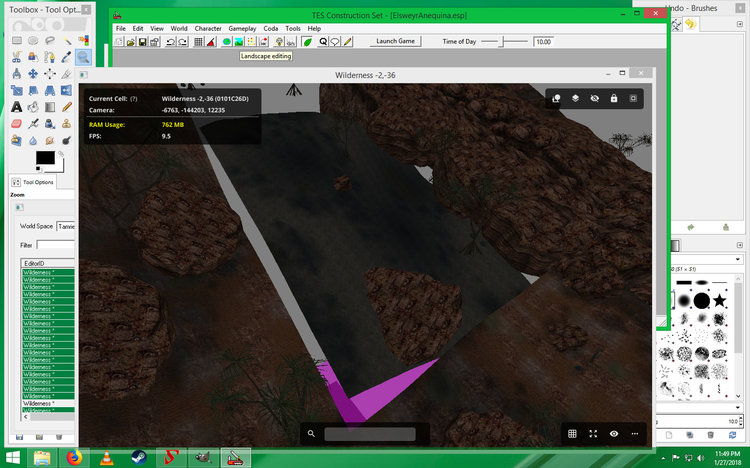Choose the Free Select lasso tool
The height and width of the screenshot is (468, 750).
(50, 41)
